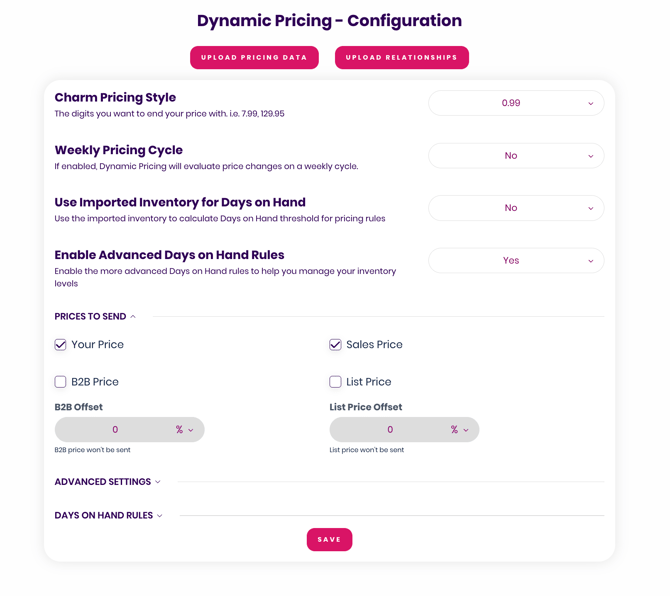Save the pricing configuration
Viewport: 670px width, 596px height.
(x=329, y=540)
